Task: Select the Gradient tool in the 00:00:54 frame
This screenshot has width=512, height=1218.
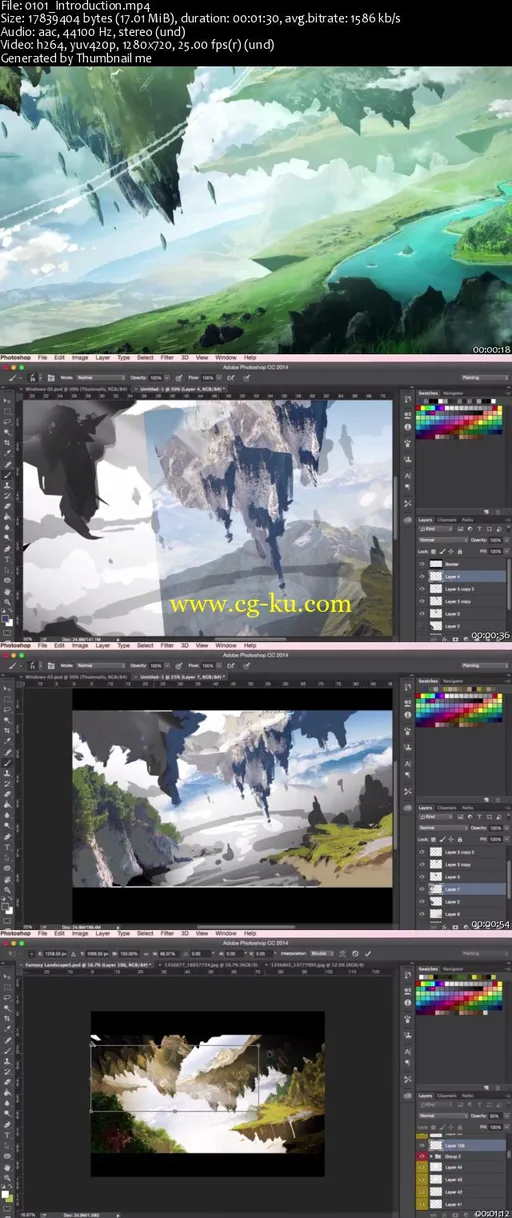Action: tap(6, 805)
